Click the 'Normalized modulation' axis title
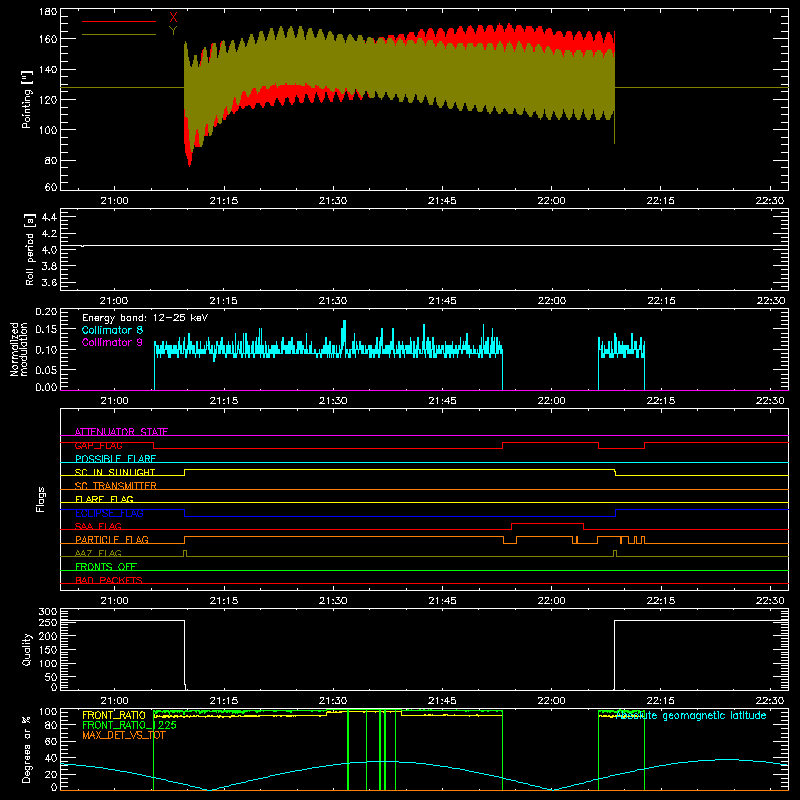 coord(19,349)
